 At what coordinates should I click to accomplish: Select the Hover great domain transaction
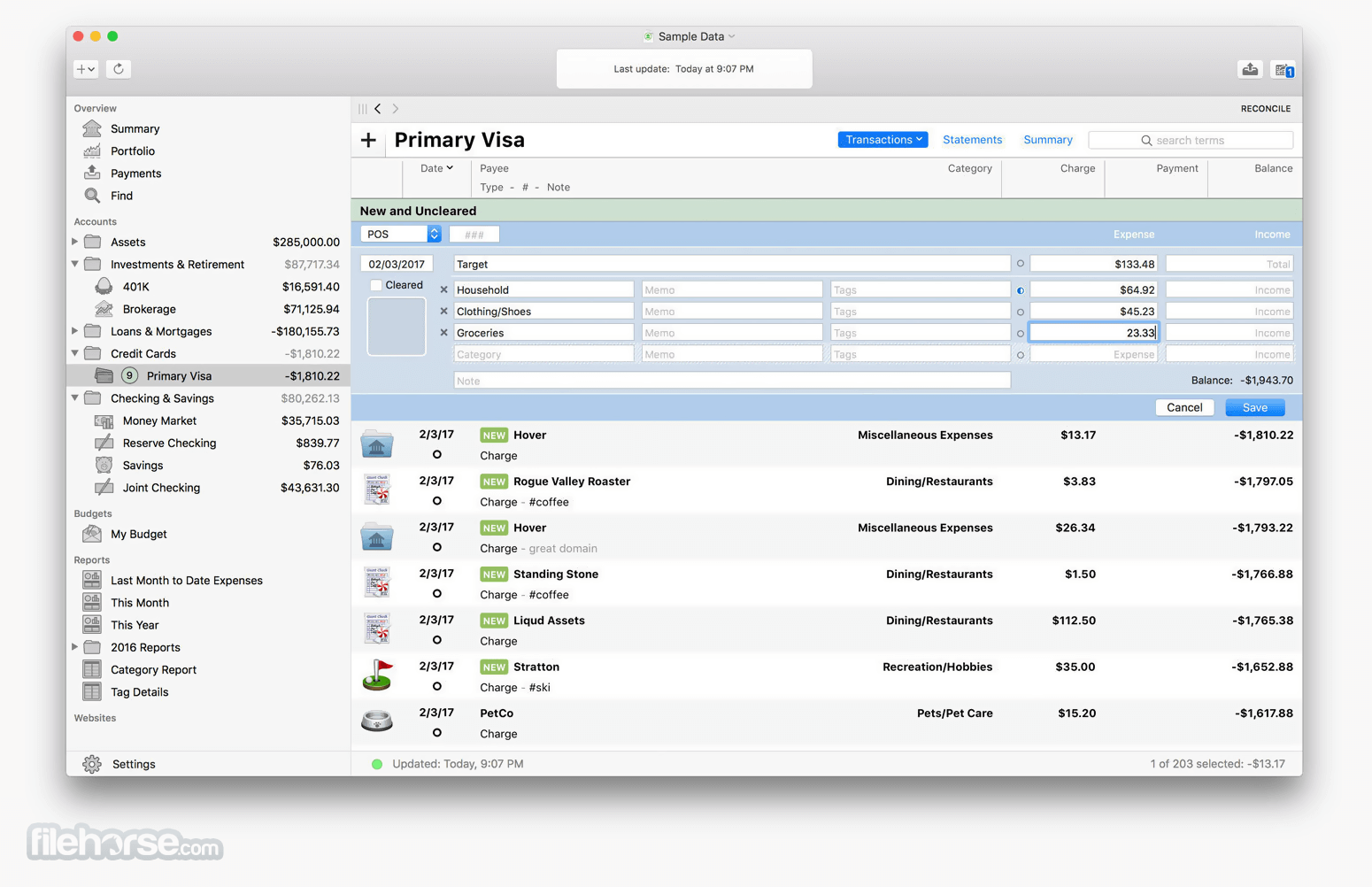(827, 537)
